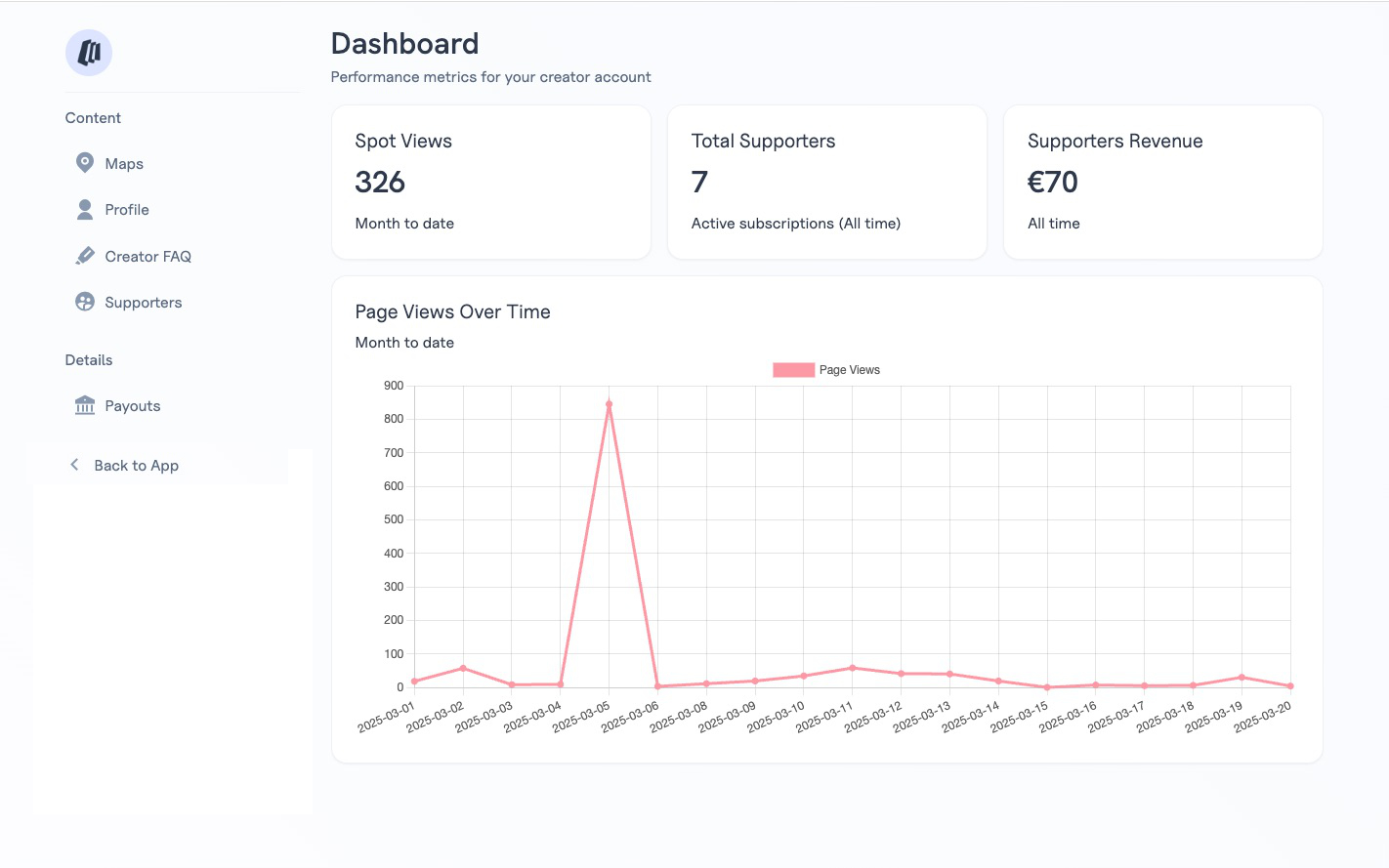This screenshot has height=868, width=1389.
Task: Click the Creator FAQ pencil icon
Action: point(85,256)
